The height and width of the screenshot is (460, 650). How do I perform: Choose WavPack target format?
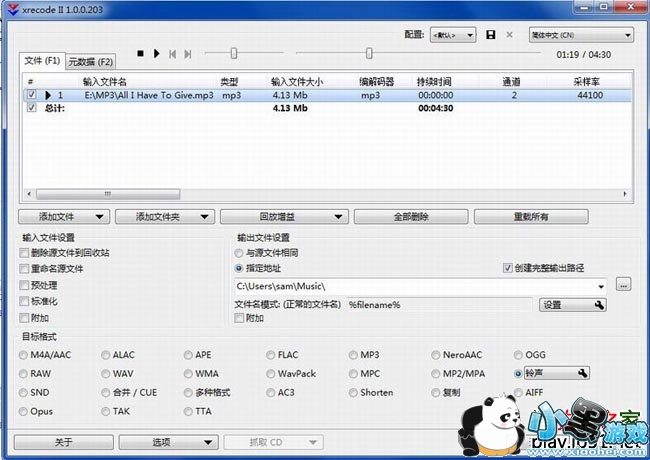click(x=271, y=374)
